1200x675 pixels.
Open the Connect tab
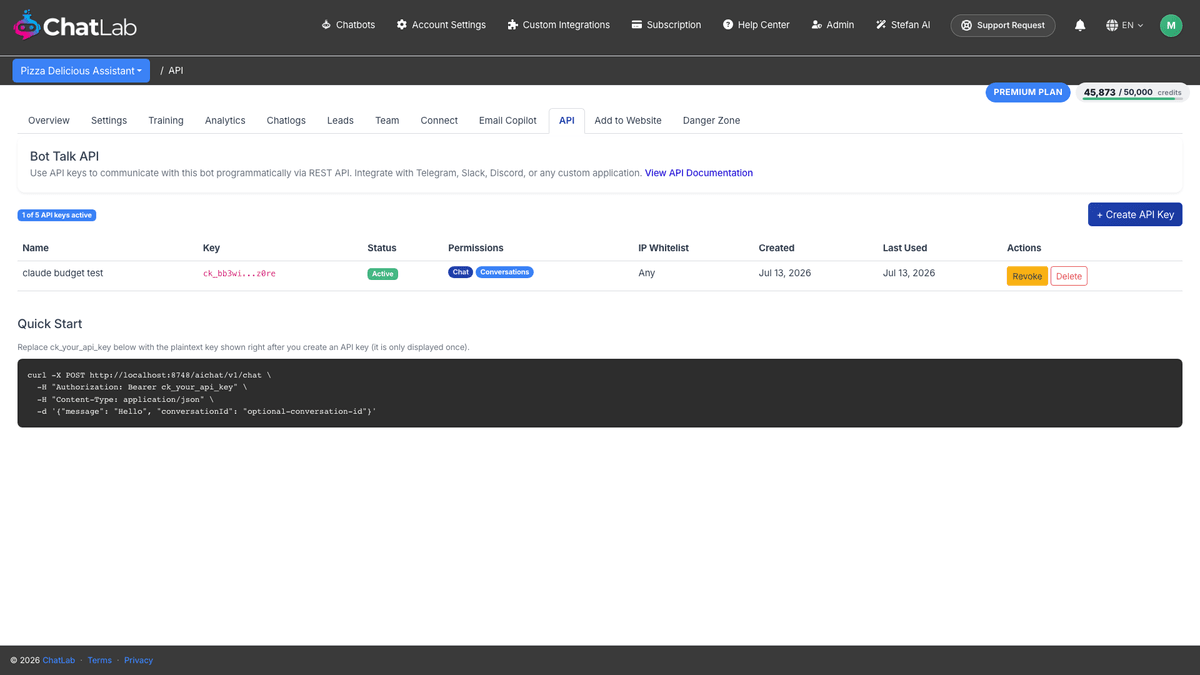pos(439,120)
